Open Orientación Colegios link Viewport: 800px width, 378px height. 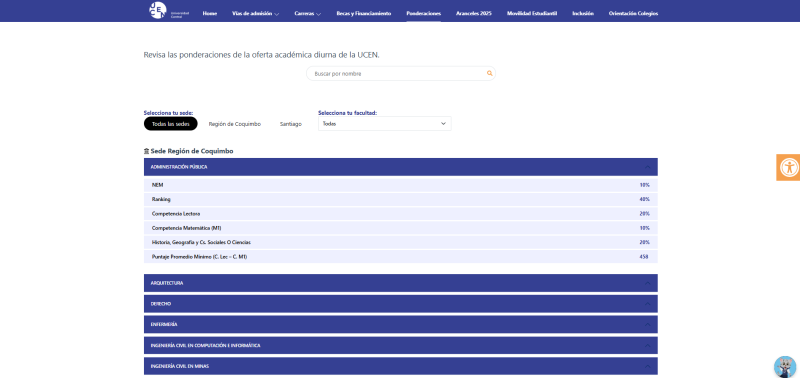click(633, 14)
